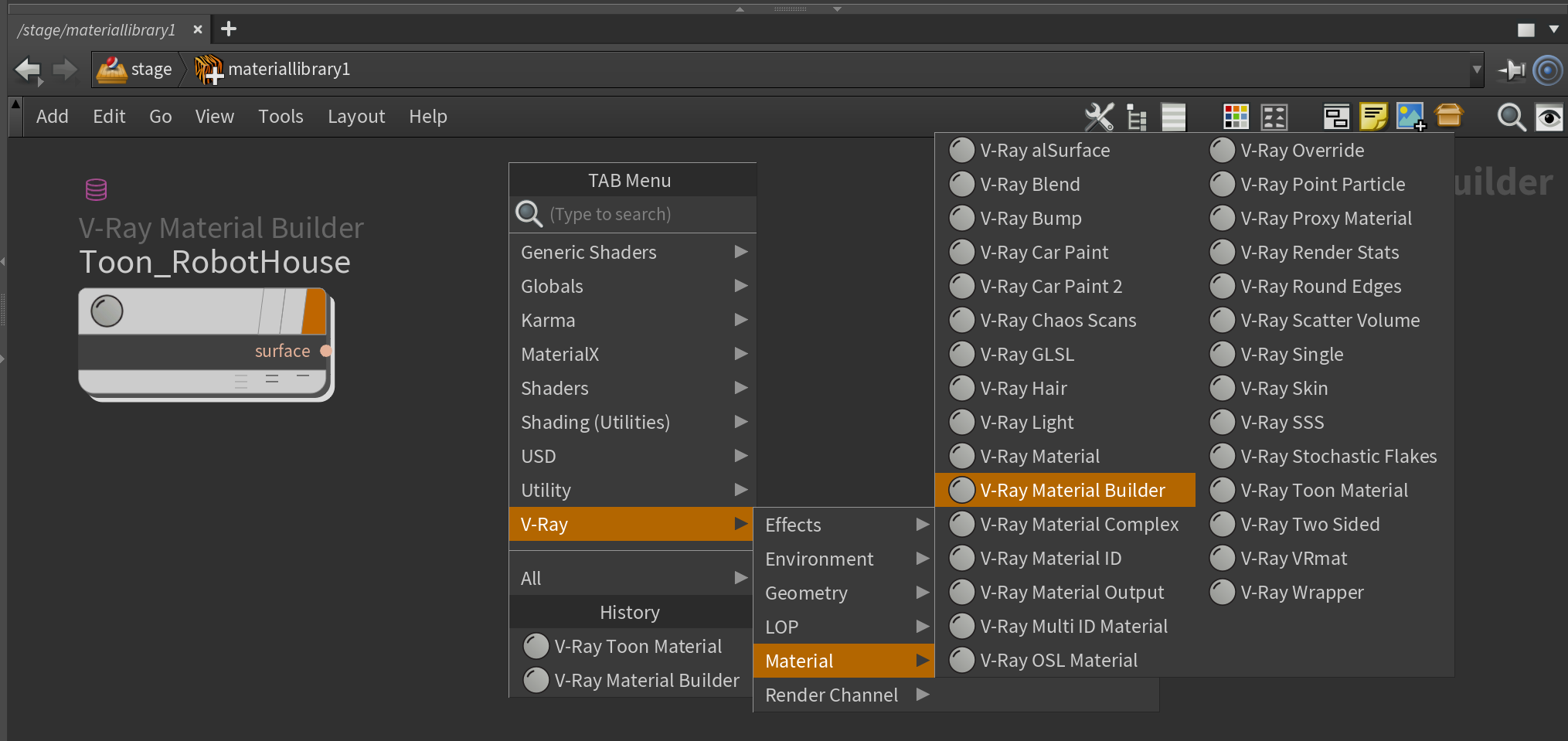Toggle the orange display flag on node
Image resolution: width=1568 pixels, height=741 pixels.
click(315, 311)
